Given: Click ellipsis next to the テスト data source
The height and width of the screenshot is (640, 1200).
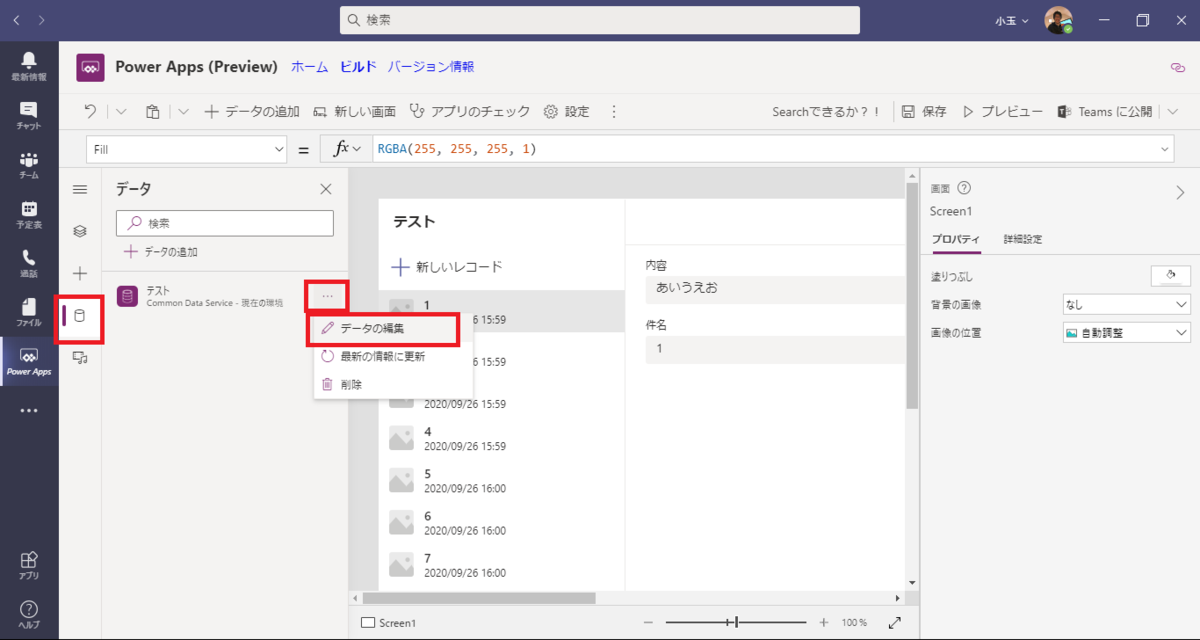Looking at the screenshot, I should click(x=327, y=296).
